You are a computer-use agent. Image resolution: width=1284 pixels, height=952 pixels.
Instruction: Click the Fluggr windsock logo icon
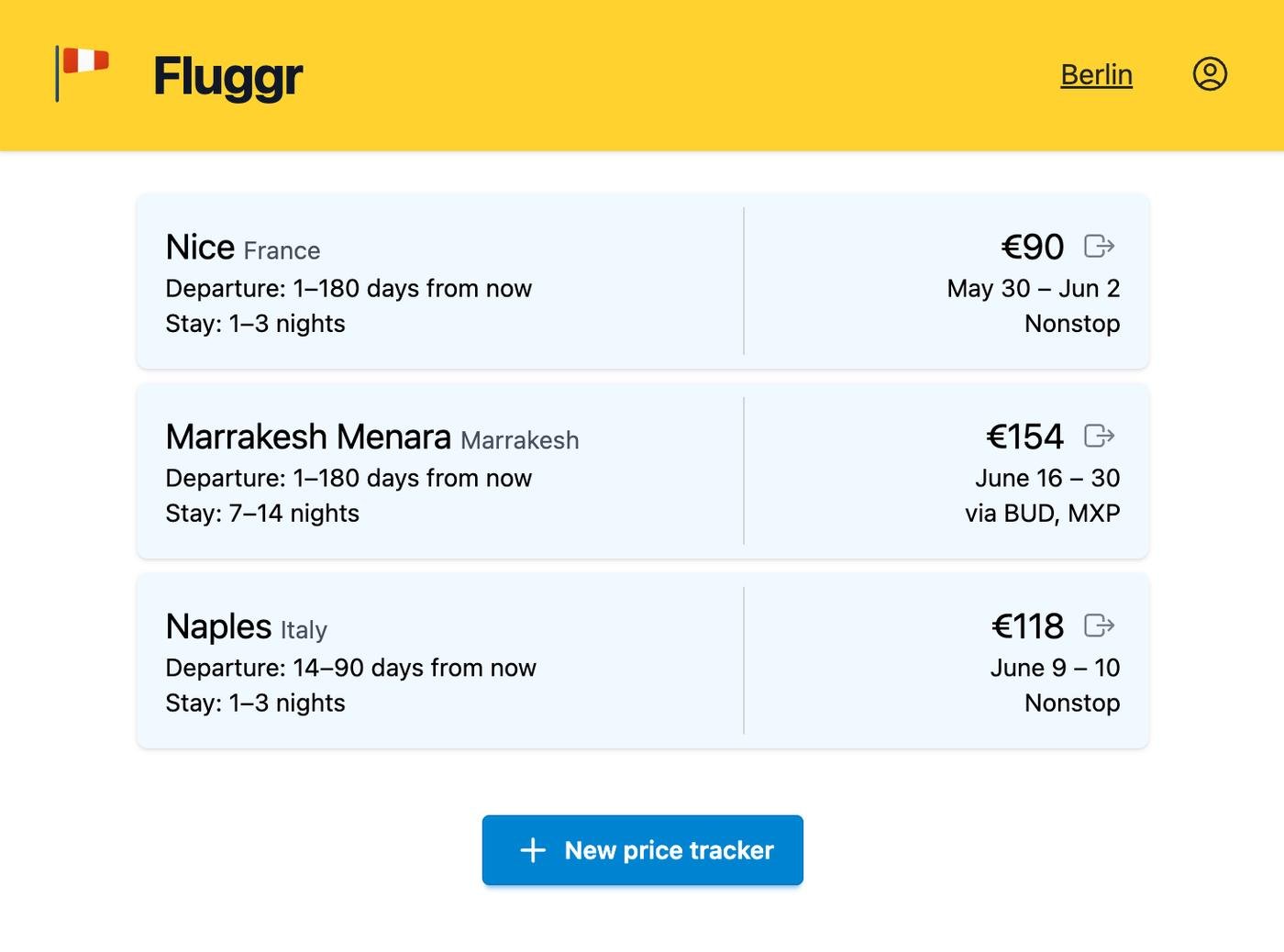click(x=83, y=72)
